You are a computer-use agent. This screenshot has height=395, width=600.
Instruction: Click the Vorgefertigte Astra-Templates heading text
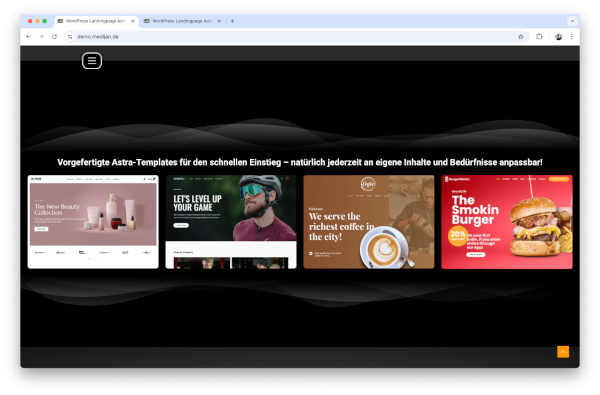(300, 162)
